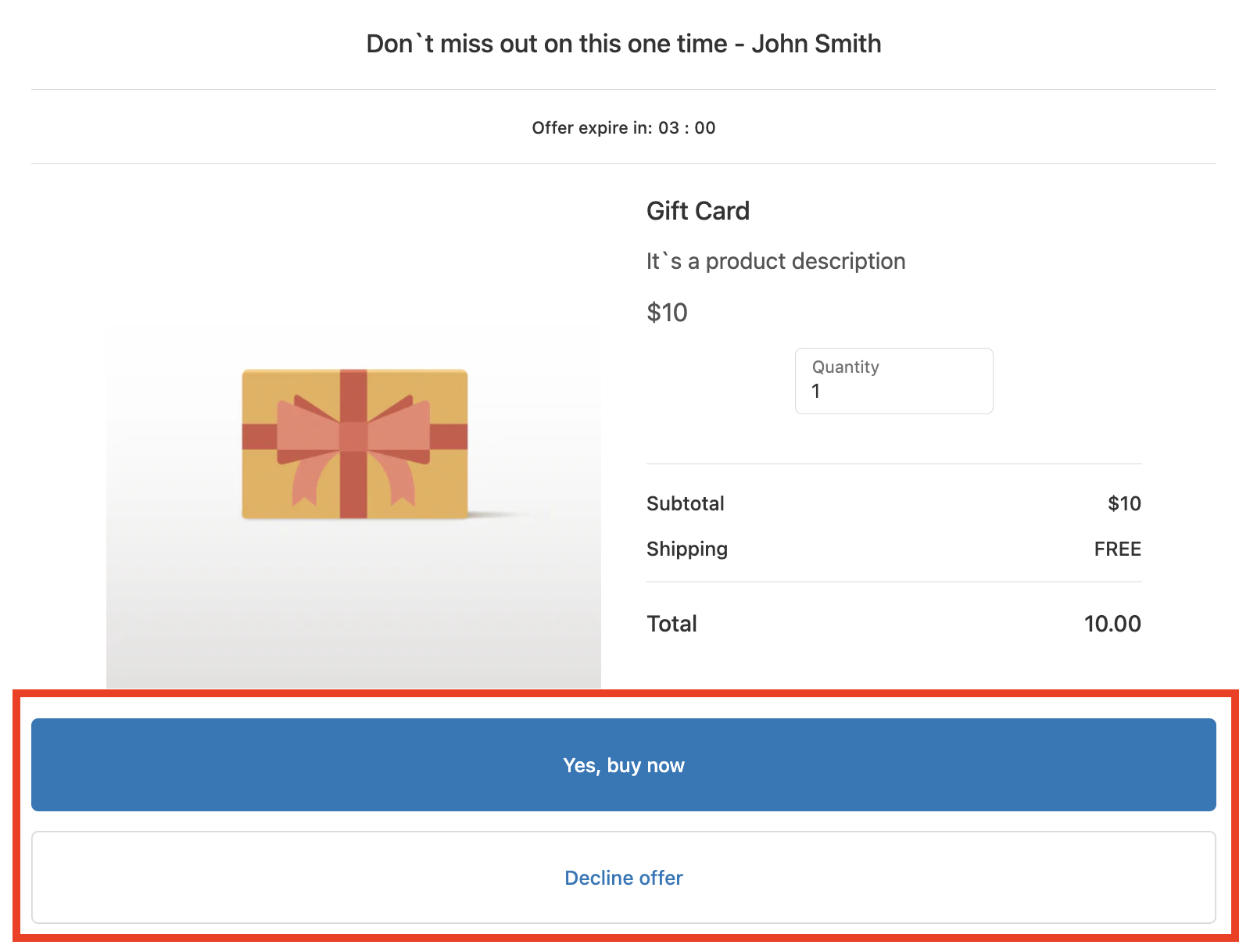
Task: Click the Quantity field label
Action: 845,367
